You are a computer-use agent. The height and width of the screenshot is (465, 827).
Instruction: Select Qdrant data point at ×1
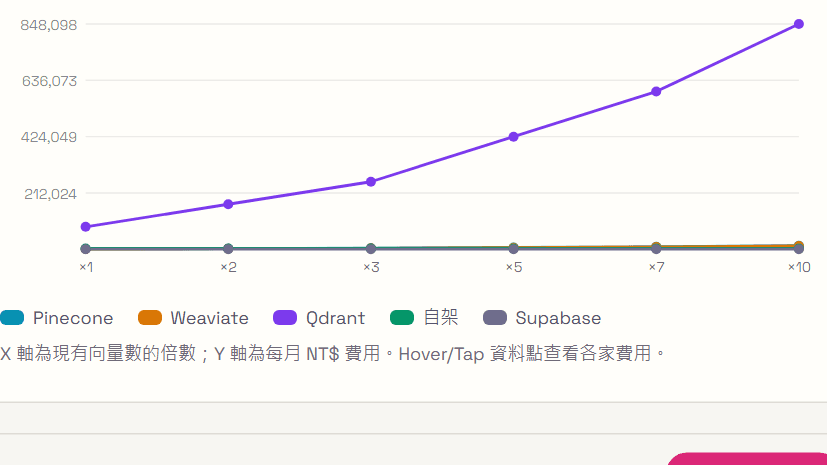click(x=85, y=227)
